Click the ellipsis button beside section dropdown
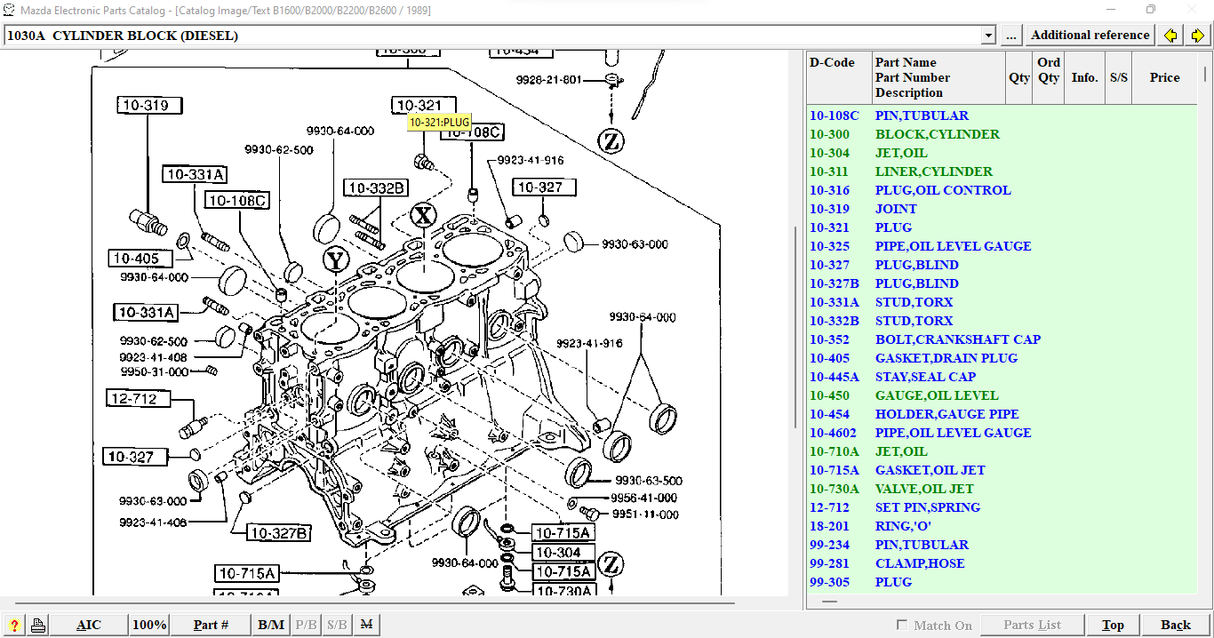 (1011, 35)
